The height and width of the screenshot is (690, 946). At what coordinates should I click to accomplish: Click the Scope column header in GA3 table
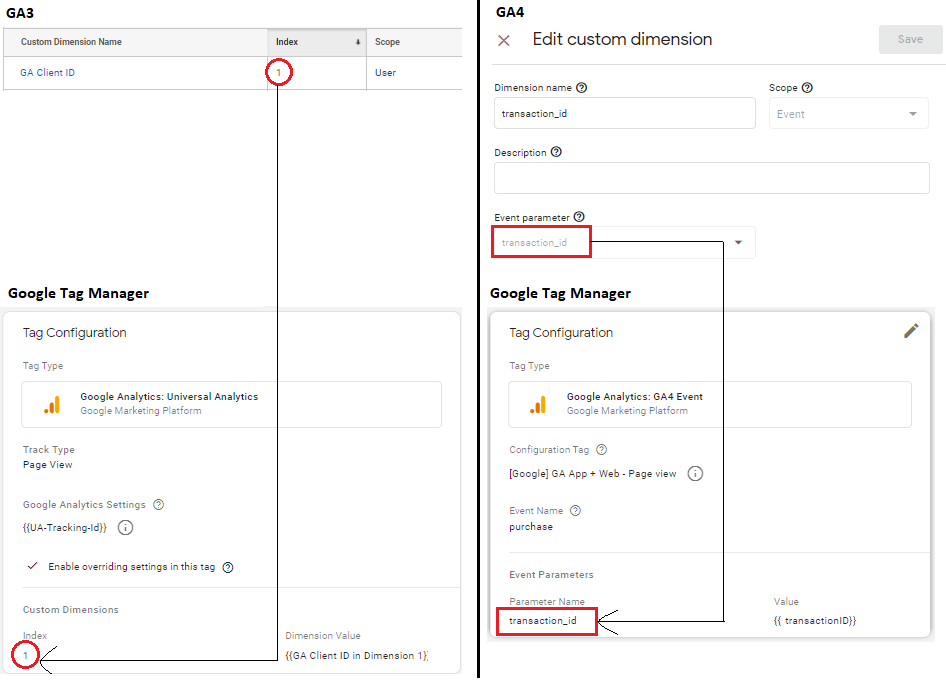tap(387, 42)
